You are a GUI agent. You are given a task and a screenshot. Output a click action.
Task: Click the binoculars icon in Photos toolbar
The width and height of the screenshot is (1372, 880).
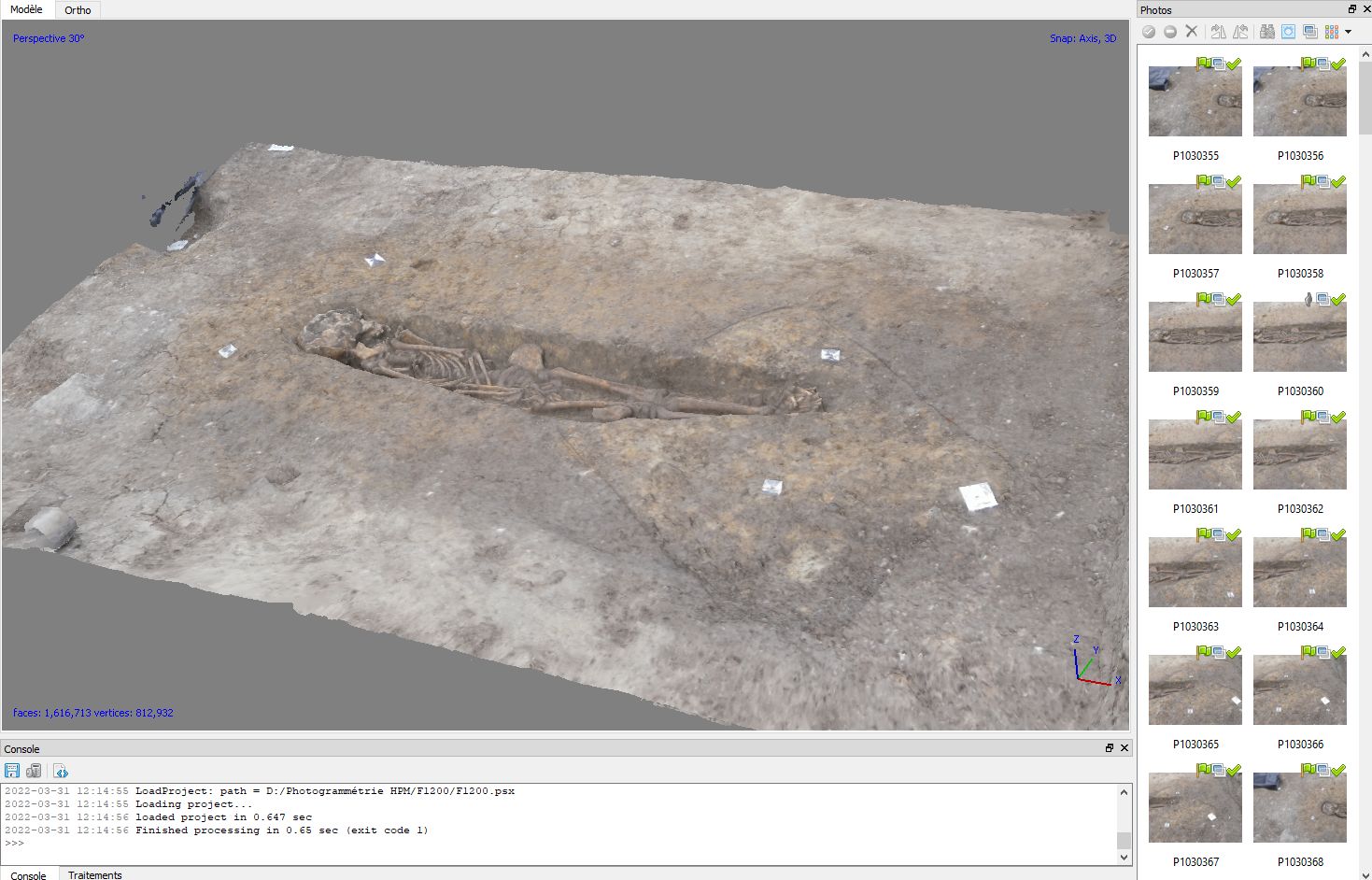(1266, 32)
